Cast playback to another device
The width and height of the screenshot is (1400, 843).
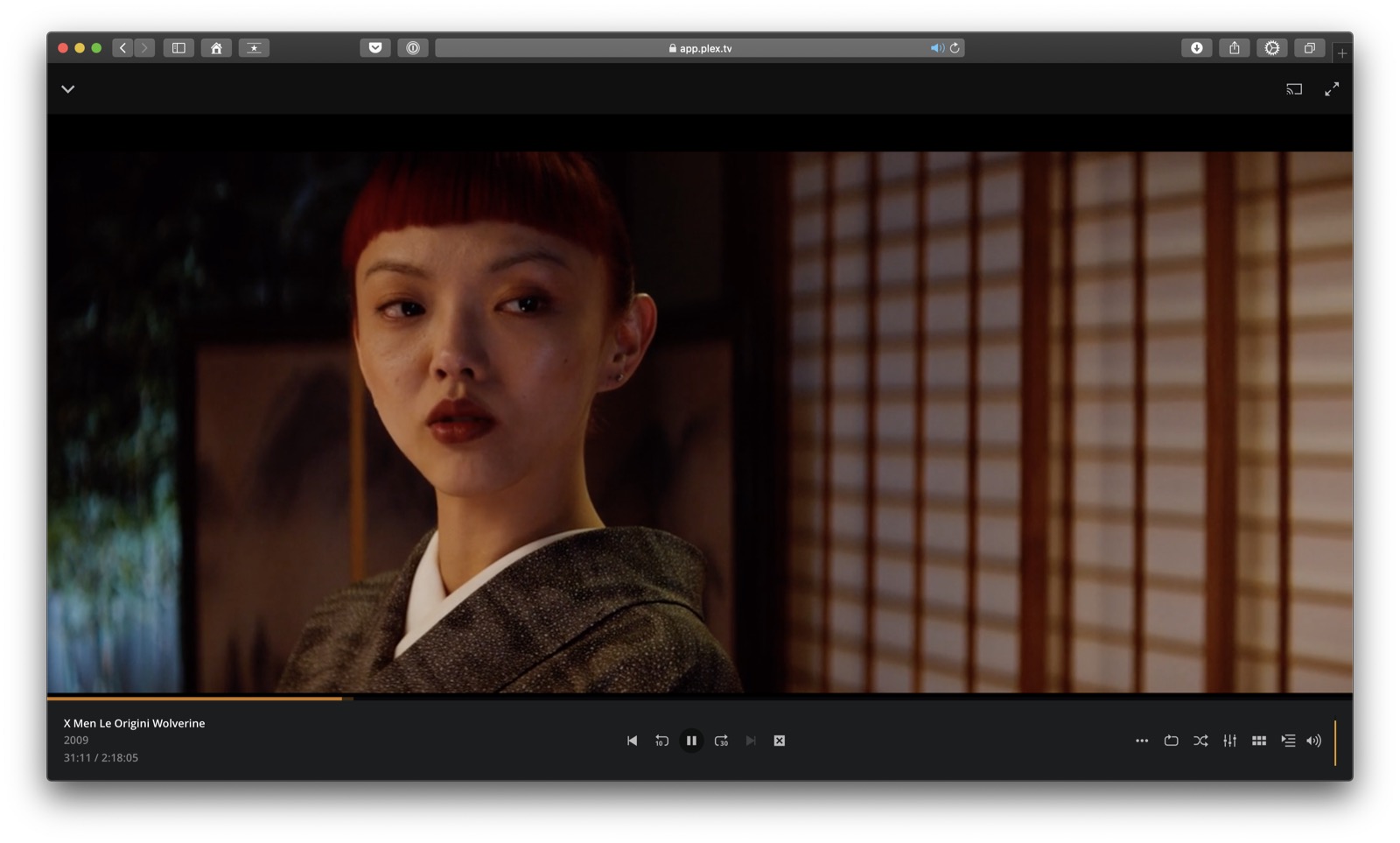pyautogui.click(x=1294, y=89)
